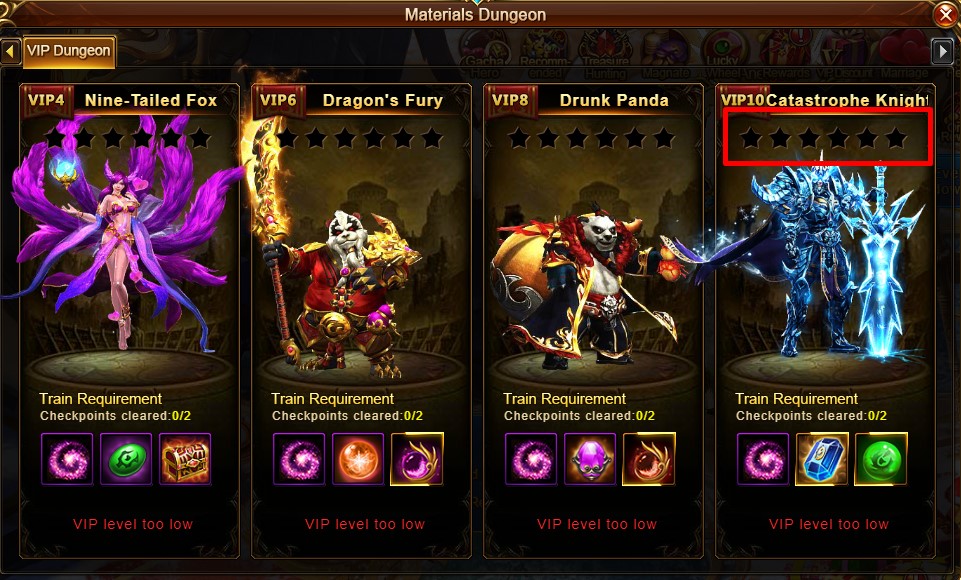Click the pink swirl icon under Catastrophe Knight

click(x=763, y=459)
